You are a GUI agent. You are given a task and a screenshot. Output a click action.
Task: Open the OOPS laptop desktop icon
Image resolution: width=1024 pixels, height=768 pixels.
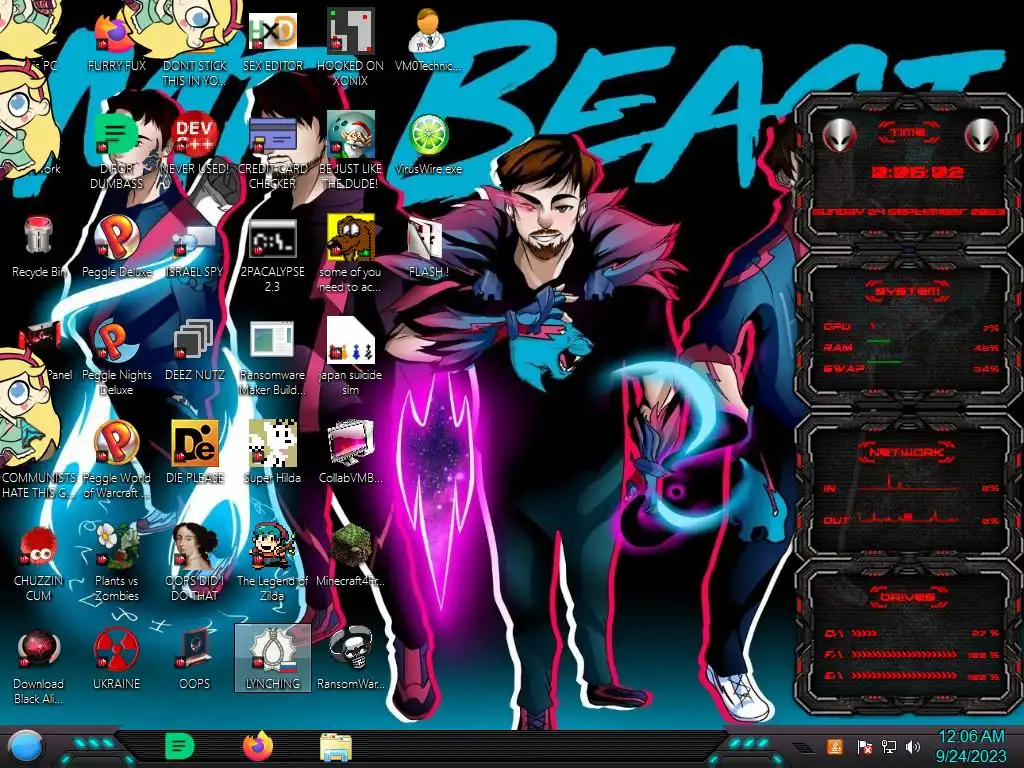(x=195, y=660)
